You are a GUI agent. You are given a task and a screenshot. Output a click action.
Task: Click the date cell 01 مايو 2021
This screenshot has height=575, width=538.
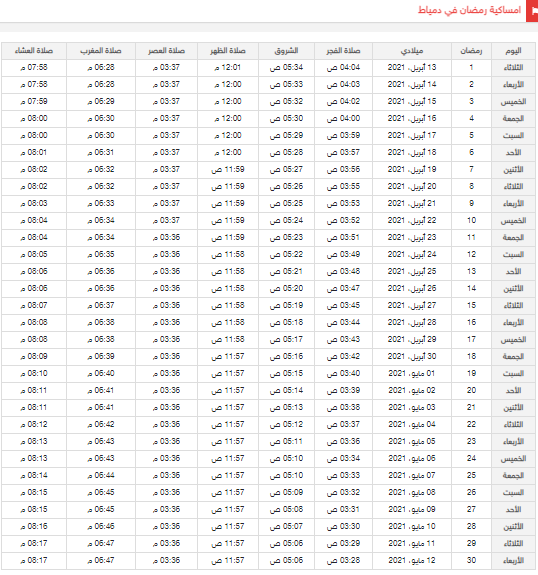coord(412,373)
